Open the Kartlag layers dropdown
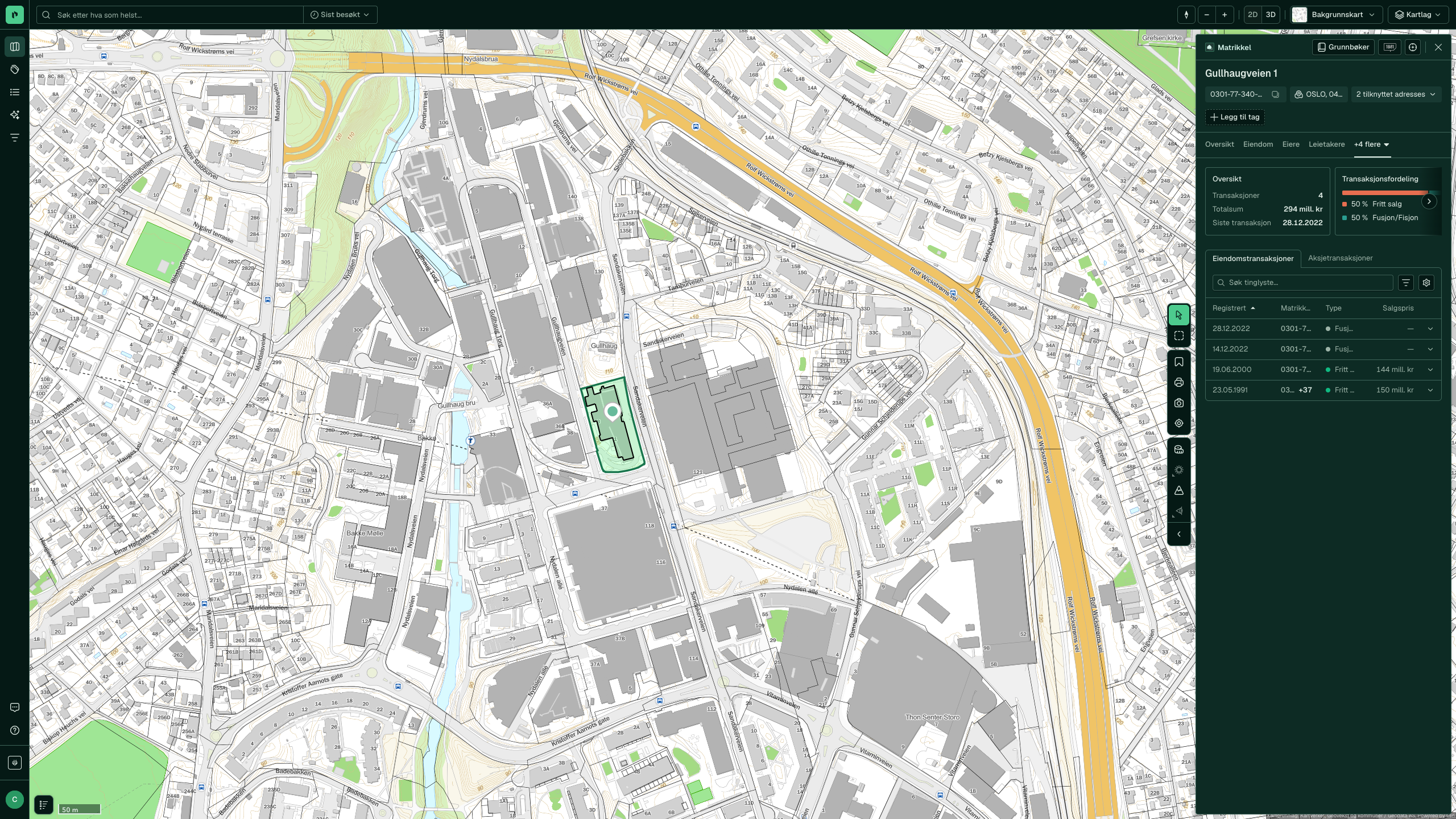 click(x=1418, y=15)
